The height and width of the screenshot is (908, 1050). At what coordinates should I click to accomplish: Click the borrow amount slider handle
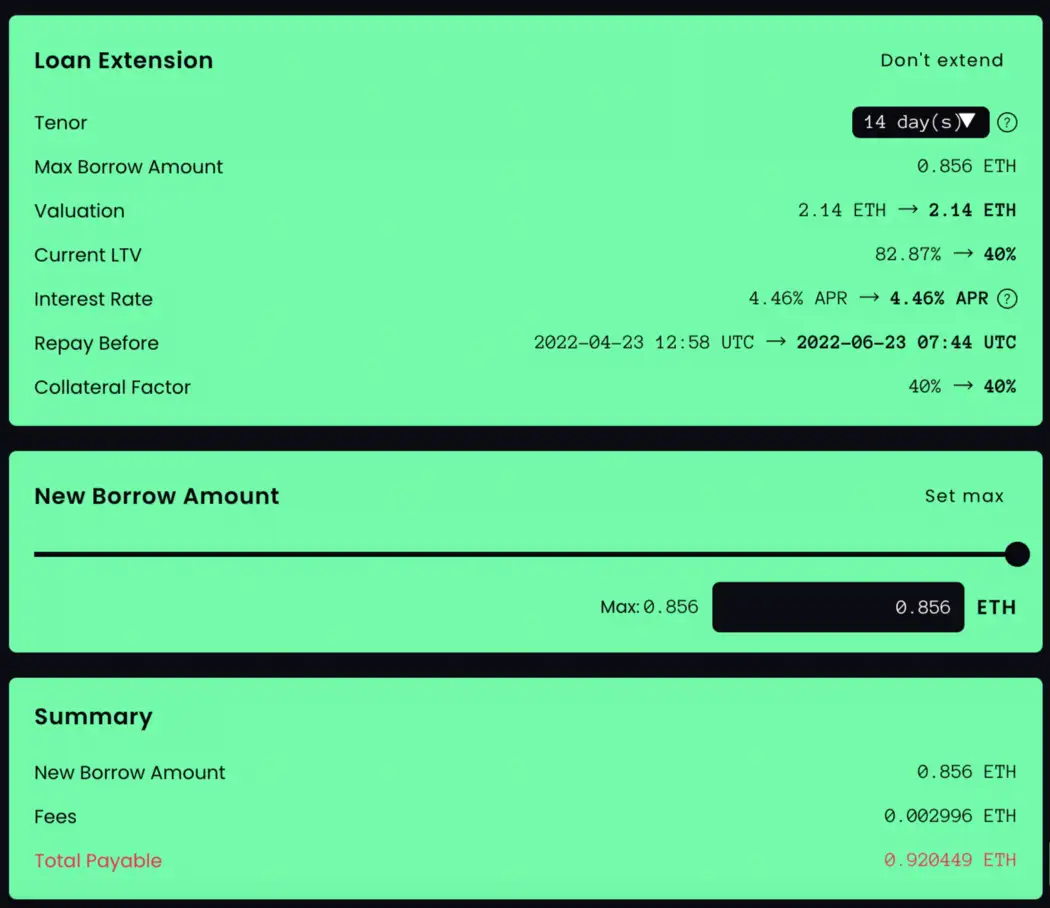click(x=1016, y=554)
